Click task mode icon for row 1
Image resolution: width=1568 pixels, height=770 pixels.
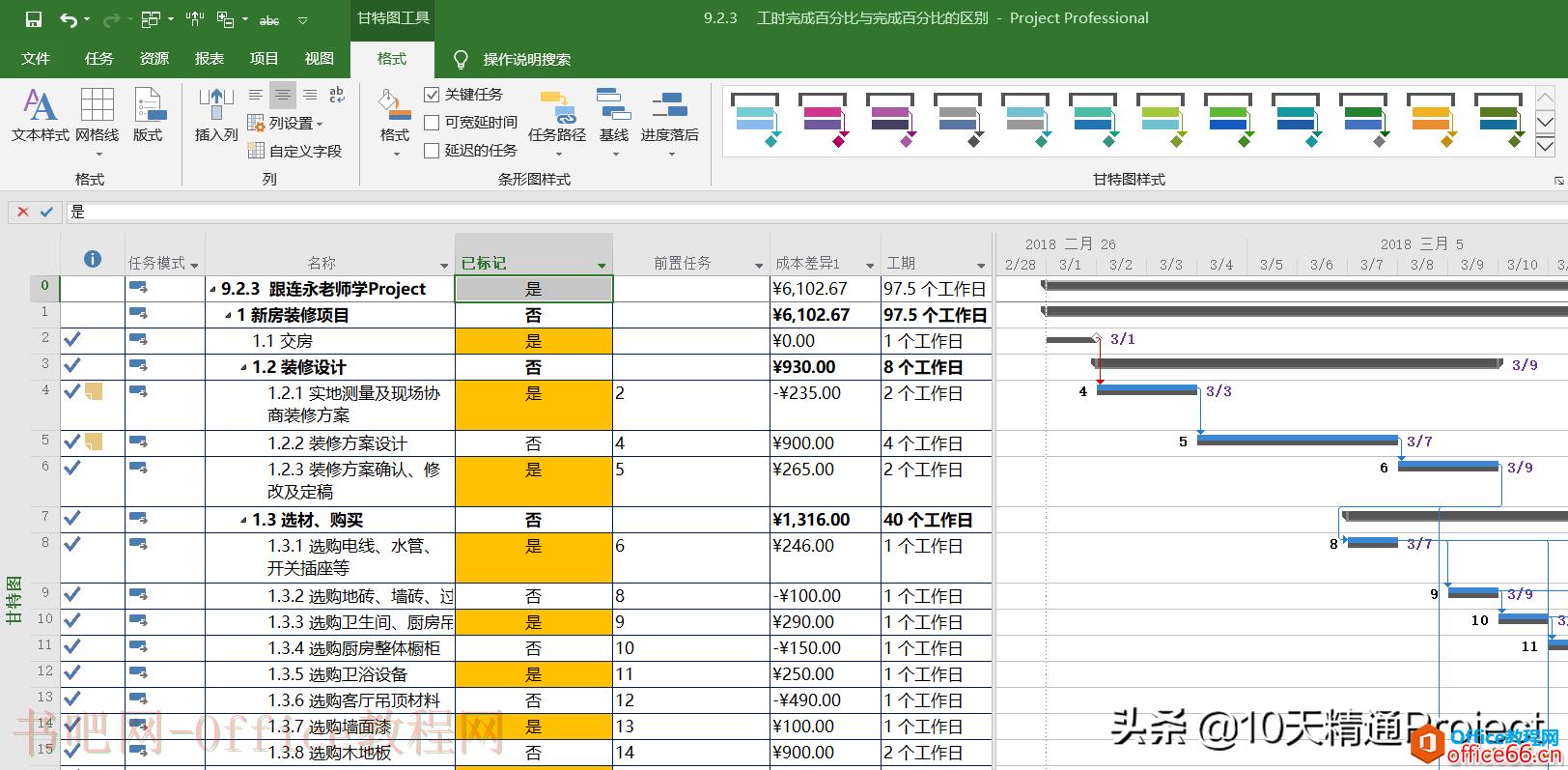click(x=138, y=313)
